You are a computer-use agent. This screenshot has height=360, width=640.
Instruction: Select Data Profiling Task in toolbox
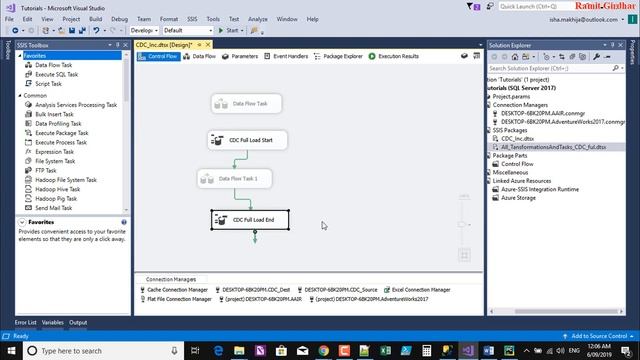(58, 124)
